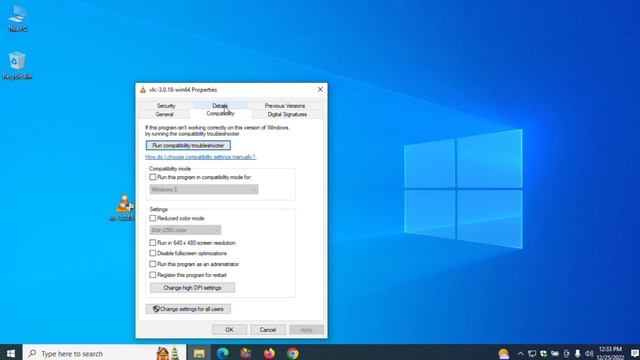Viewport: 640px width, 360px height.
Task: Switch to the Security tab
Action: click(x=166, y=106)
